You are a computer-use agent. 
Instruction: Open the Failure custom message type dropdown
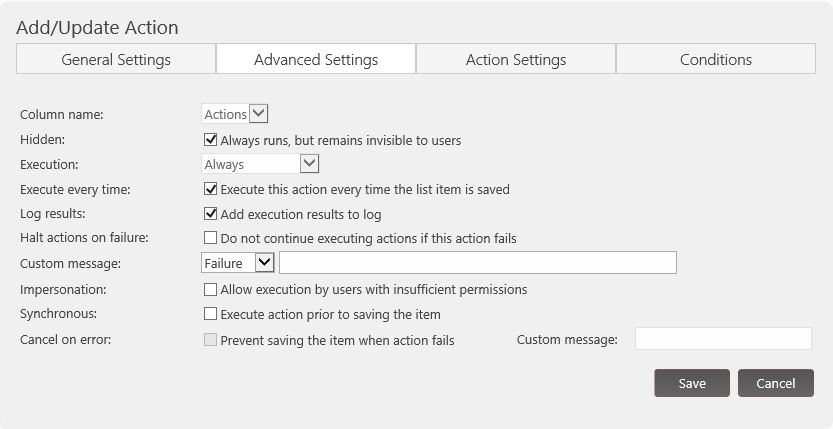tap(238, 263)
